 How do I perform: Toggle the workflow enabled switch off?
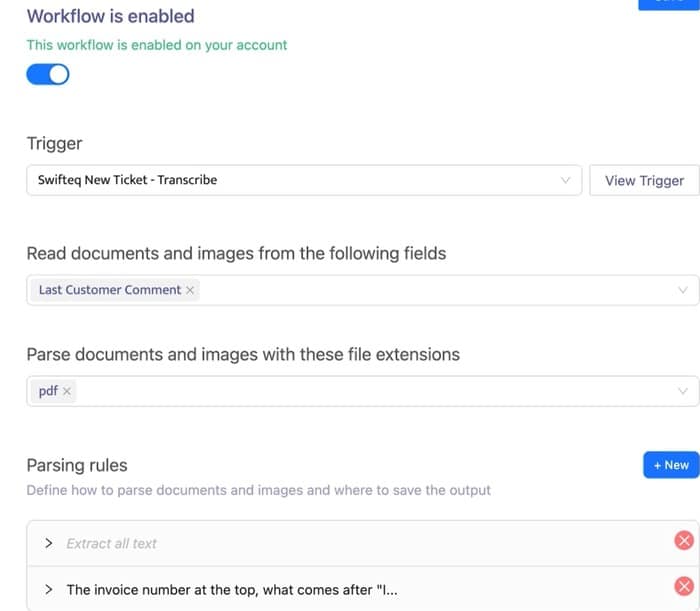(48, 74)
